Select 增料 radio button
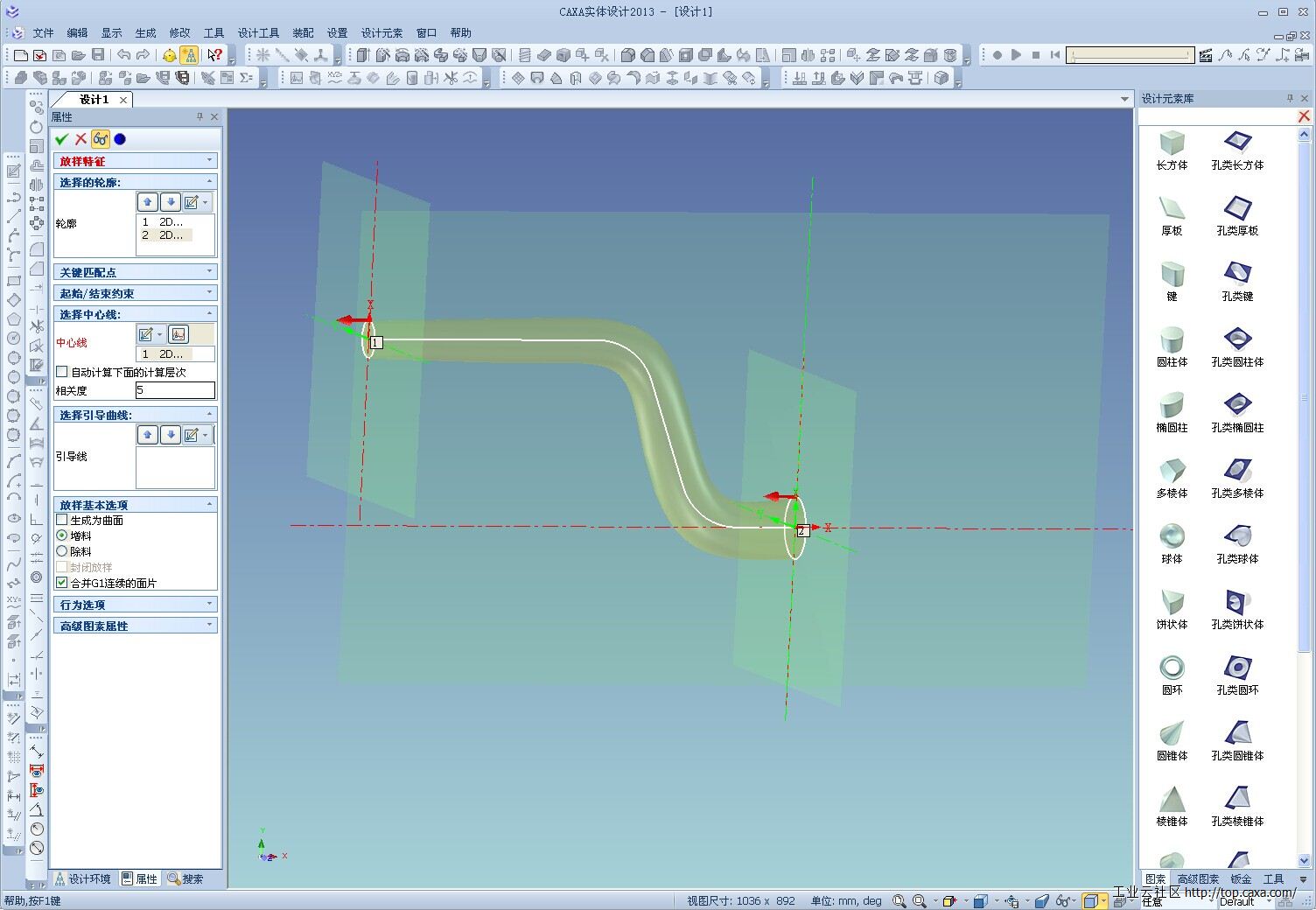 [62, 535]
